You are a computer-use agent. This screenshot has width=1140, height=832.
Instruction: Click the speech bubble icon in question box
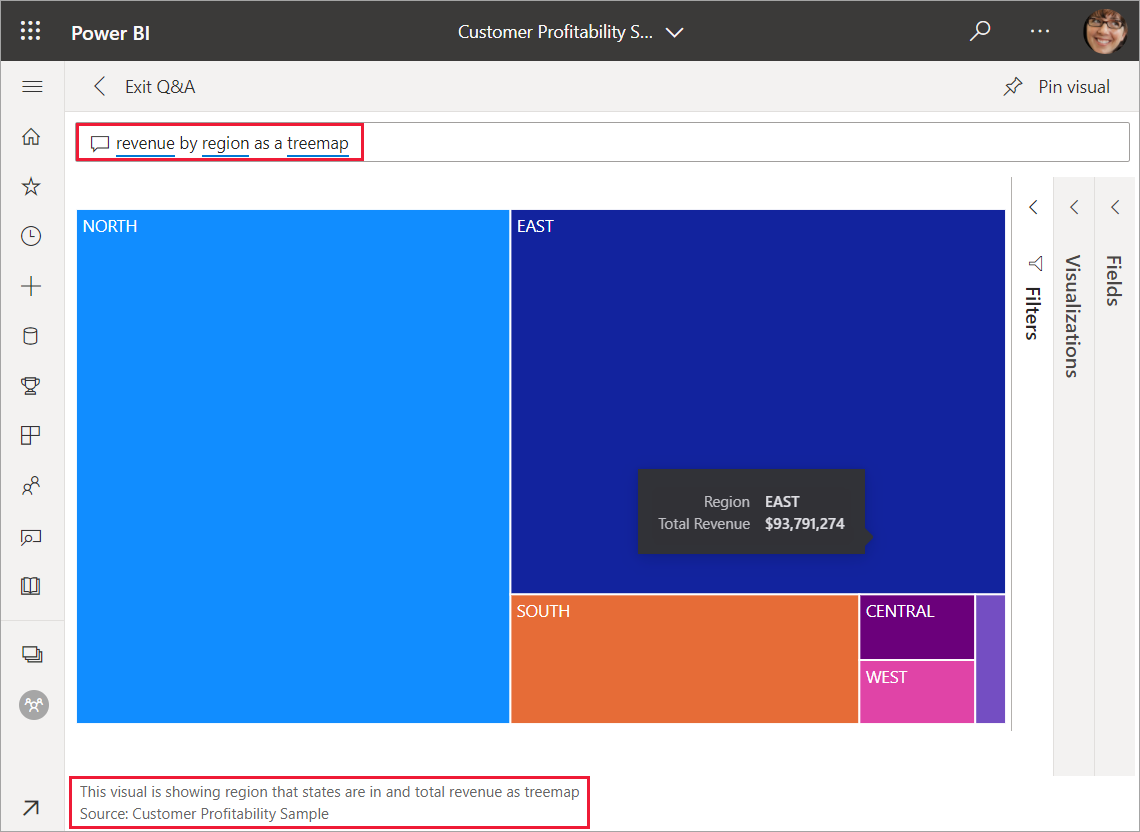click(x=100, y=143)
